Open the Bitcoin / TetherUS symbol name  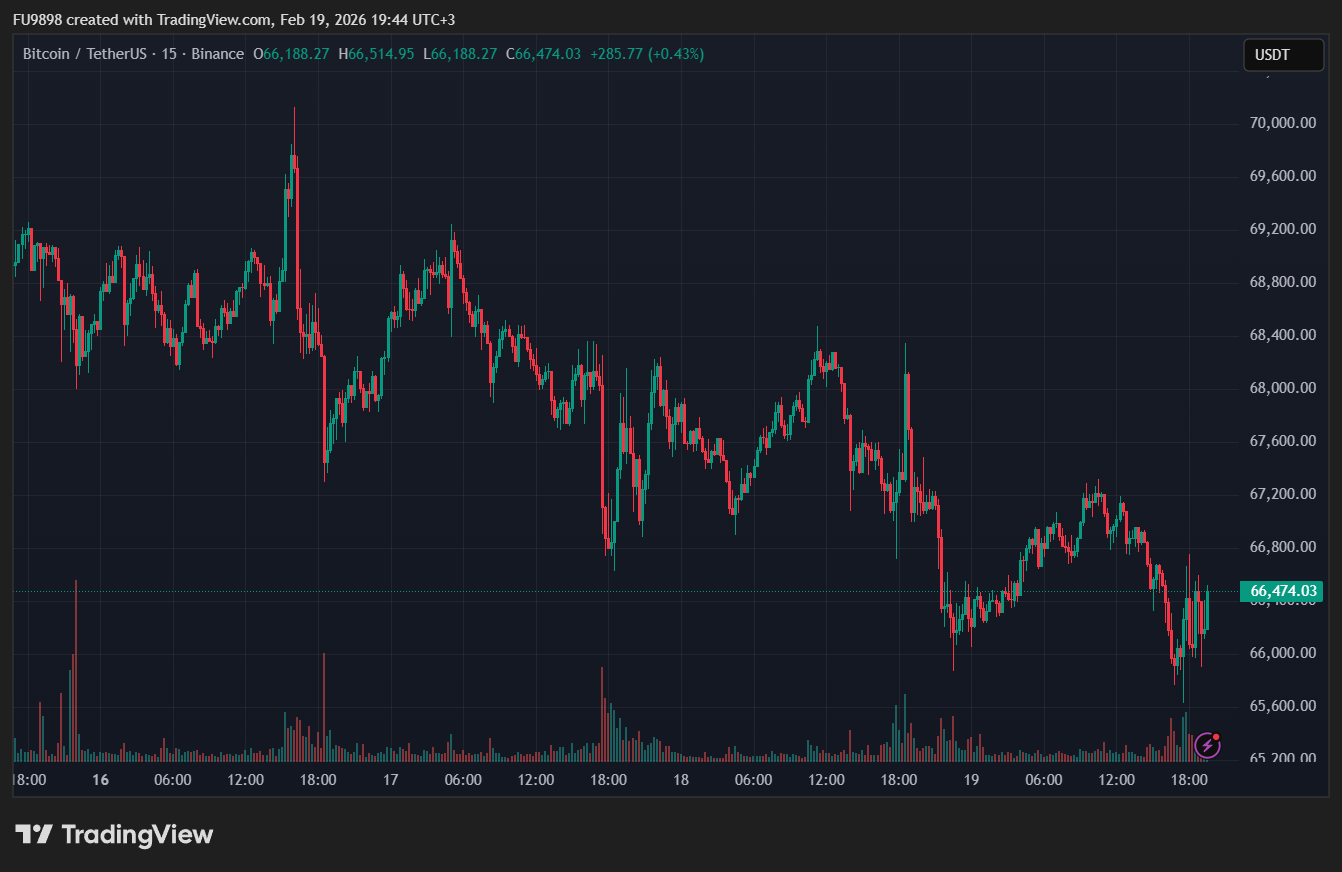[x=84, y=54]
